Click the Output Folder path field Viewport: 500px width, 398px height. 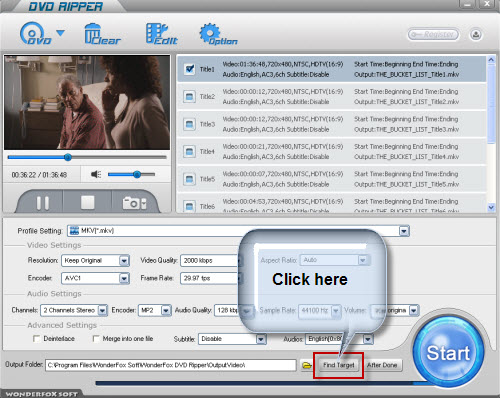tap(171, 365)
